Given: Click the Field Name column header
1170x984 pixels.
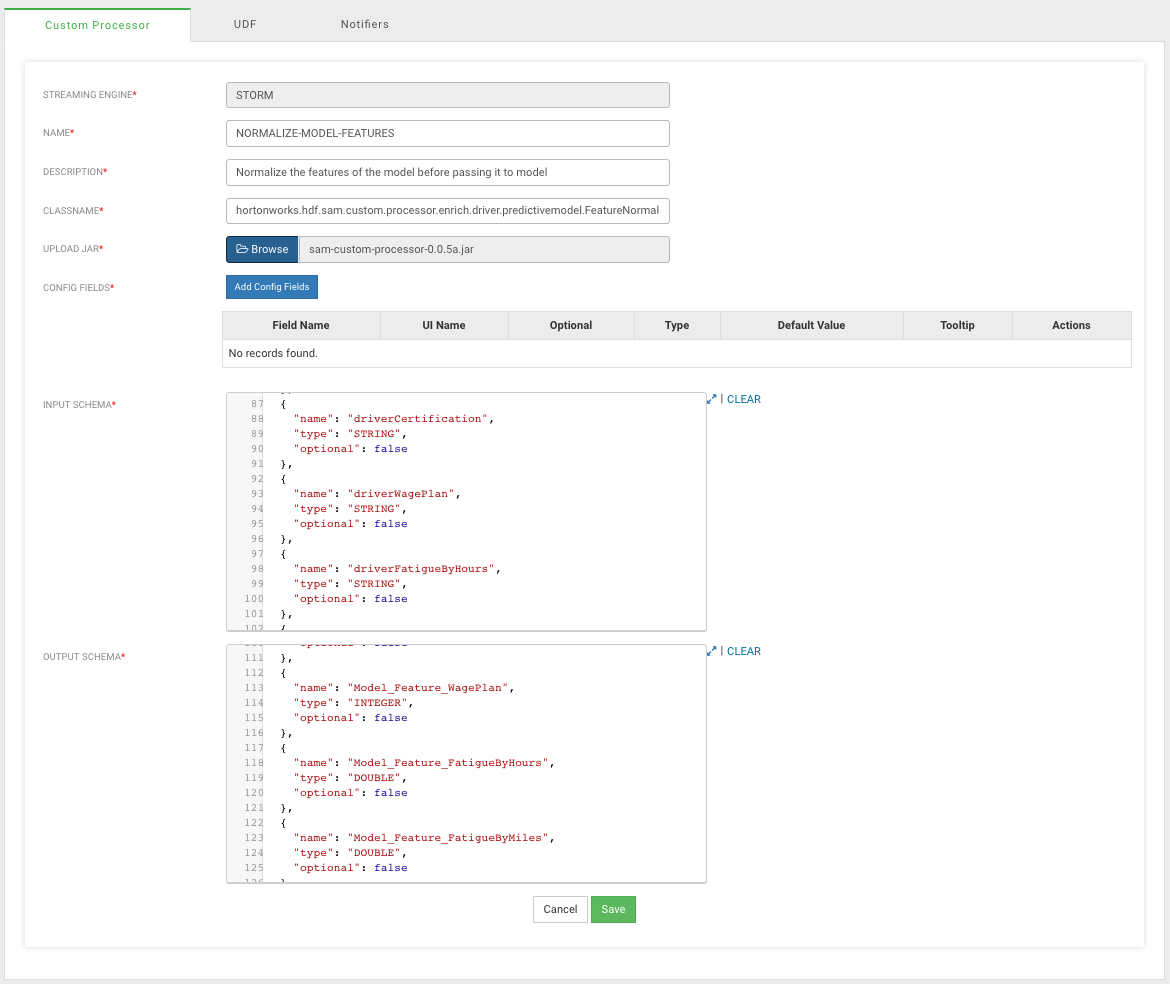Looking at the screenshot, I should [x=301, y=325].
